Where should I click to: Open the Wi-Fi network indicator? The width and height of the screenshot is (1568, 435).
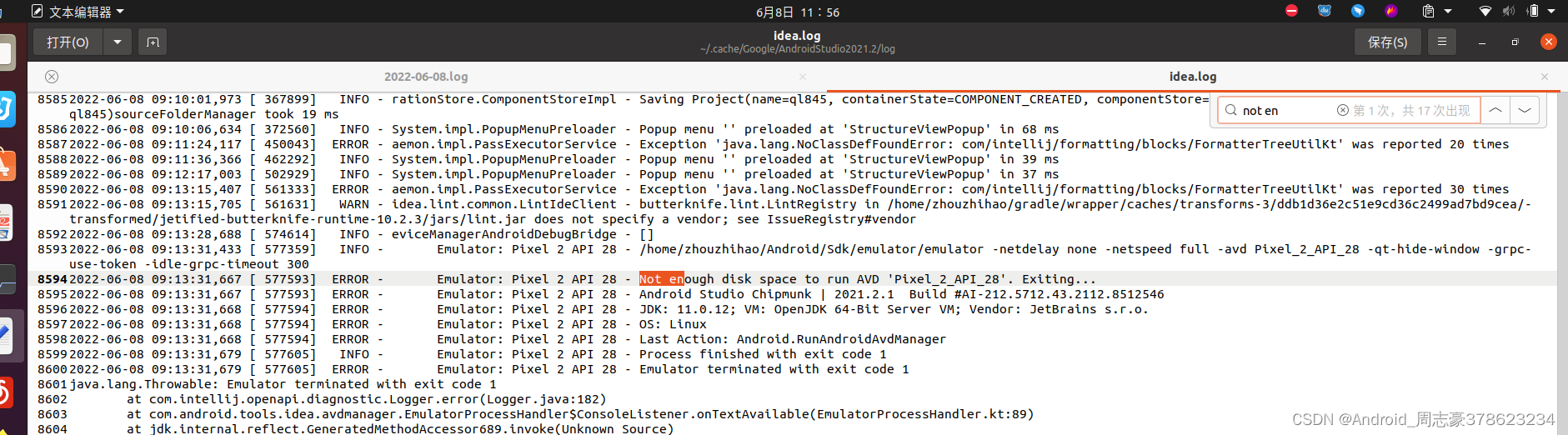point(1485,11)
